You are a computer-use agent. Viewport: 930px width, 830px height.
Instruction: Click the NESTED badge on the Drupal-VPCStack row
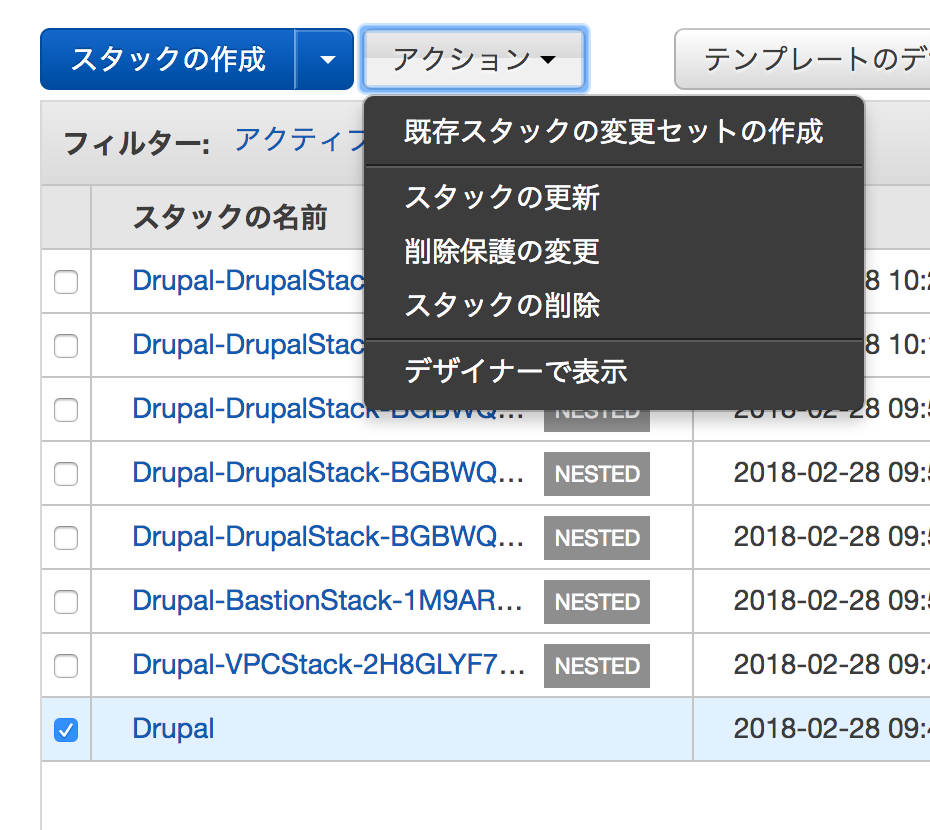[596, 665]
